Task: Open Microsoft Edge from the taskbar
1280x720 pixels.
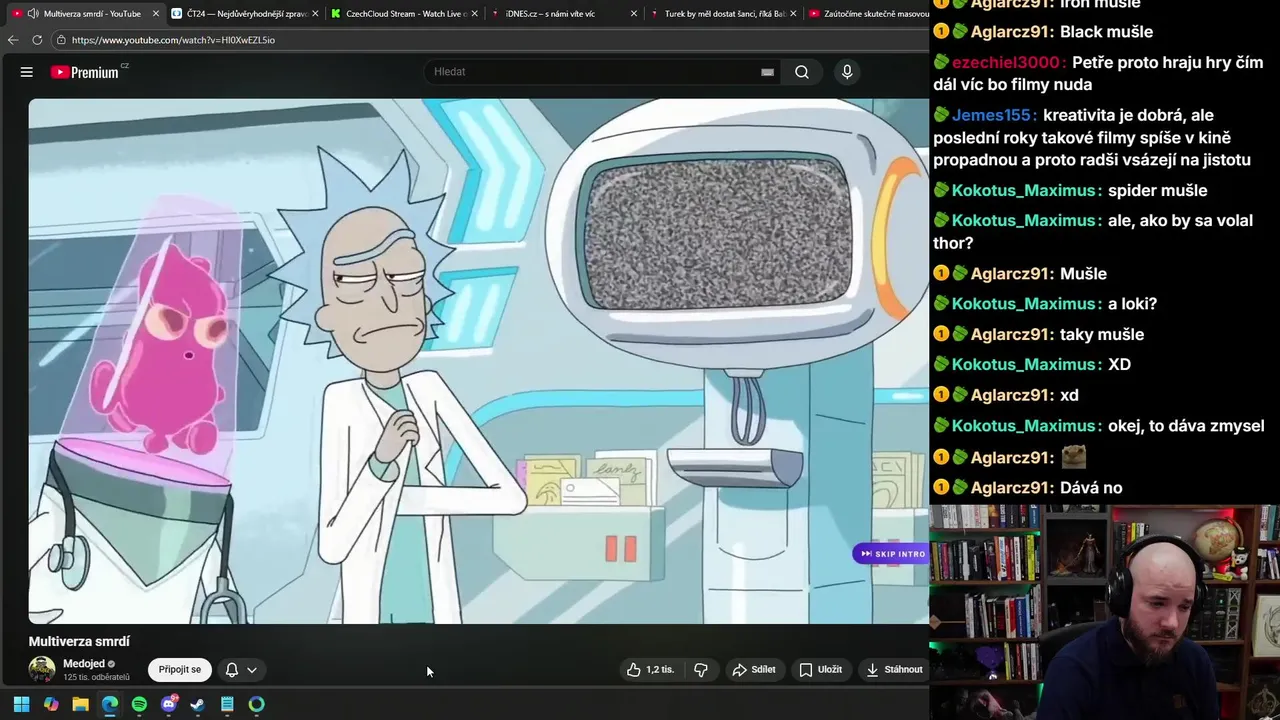Action: [110, 704]
